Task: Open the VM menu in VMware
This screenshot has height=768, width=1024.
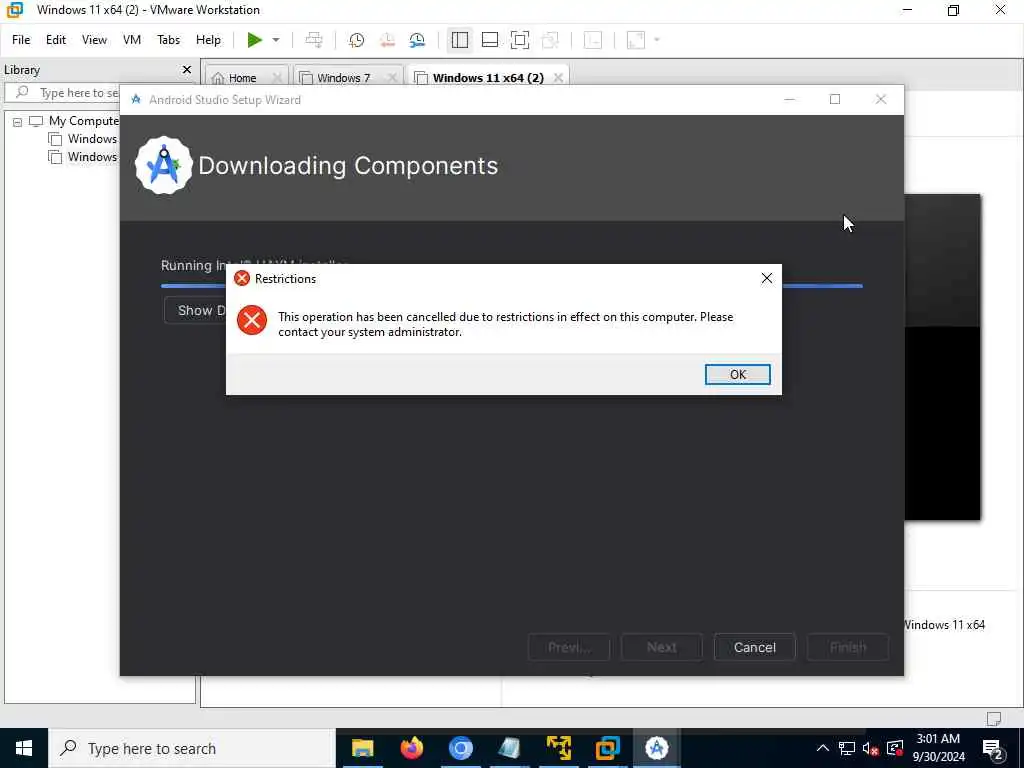Action: 132,40
